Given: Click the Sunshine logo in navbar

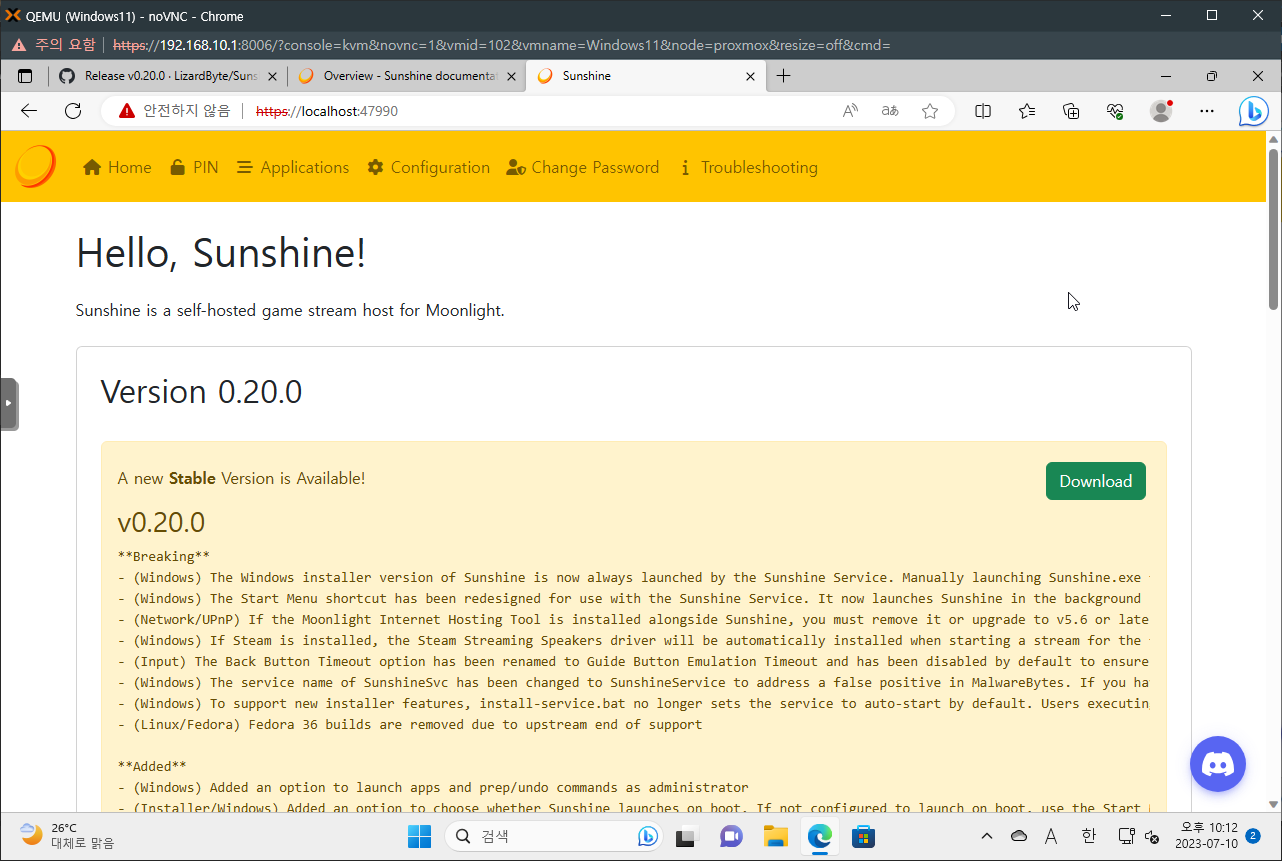Looking at the screenshot, I should (x=36, y=167).
